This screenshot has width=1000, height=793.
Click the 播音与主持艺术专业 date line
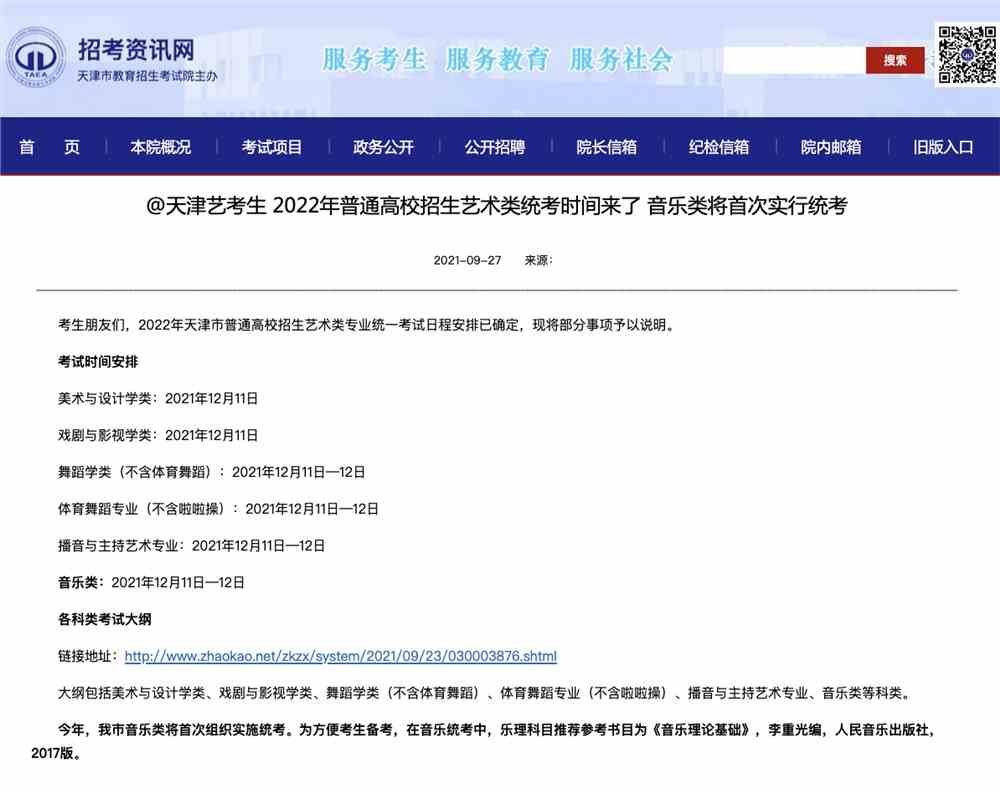coord(191,545)
